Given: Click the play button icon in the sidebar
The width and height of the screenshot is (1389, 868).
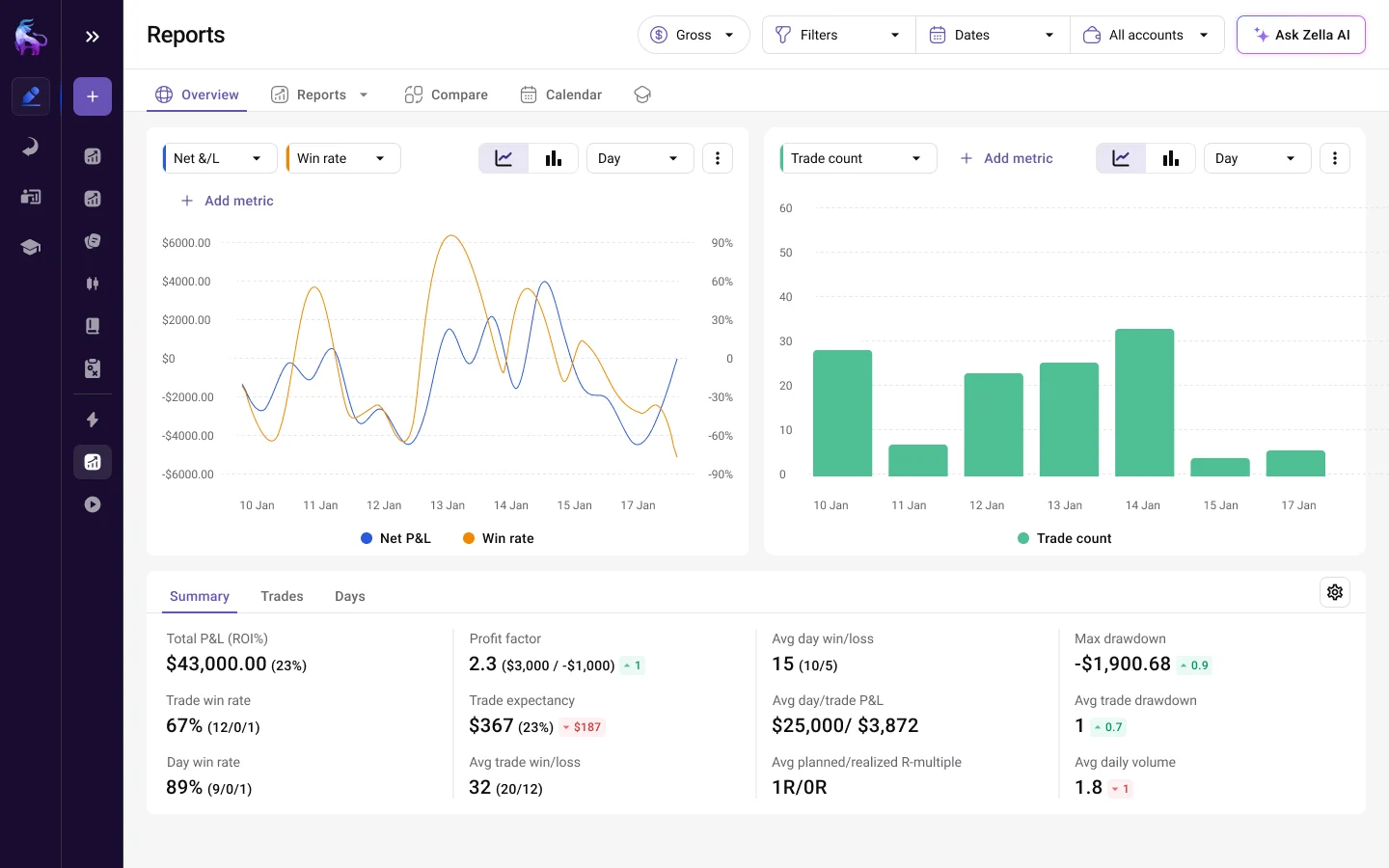Looking at the screenshot, I should [93, 504].
